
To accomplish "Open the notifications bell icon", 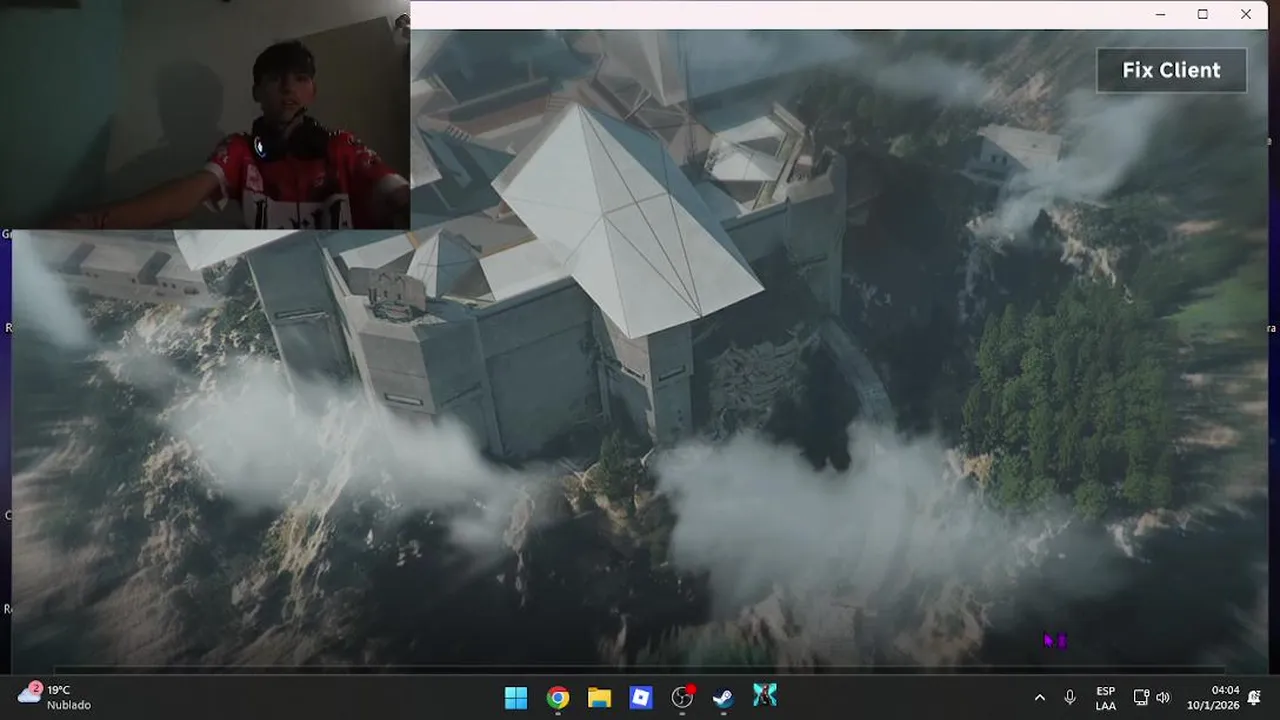I will tap(1255, 698).
